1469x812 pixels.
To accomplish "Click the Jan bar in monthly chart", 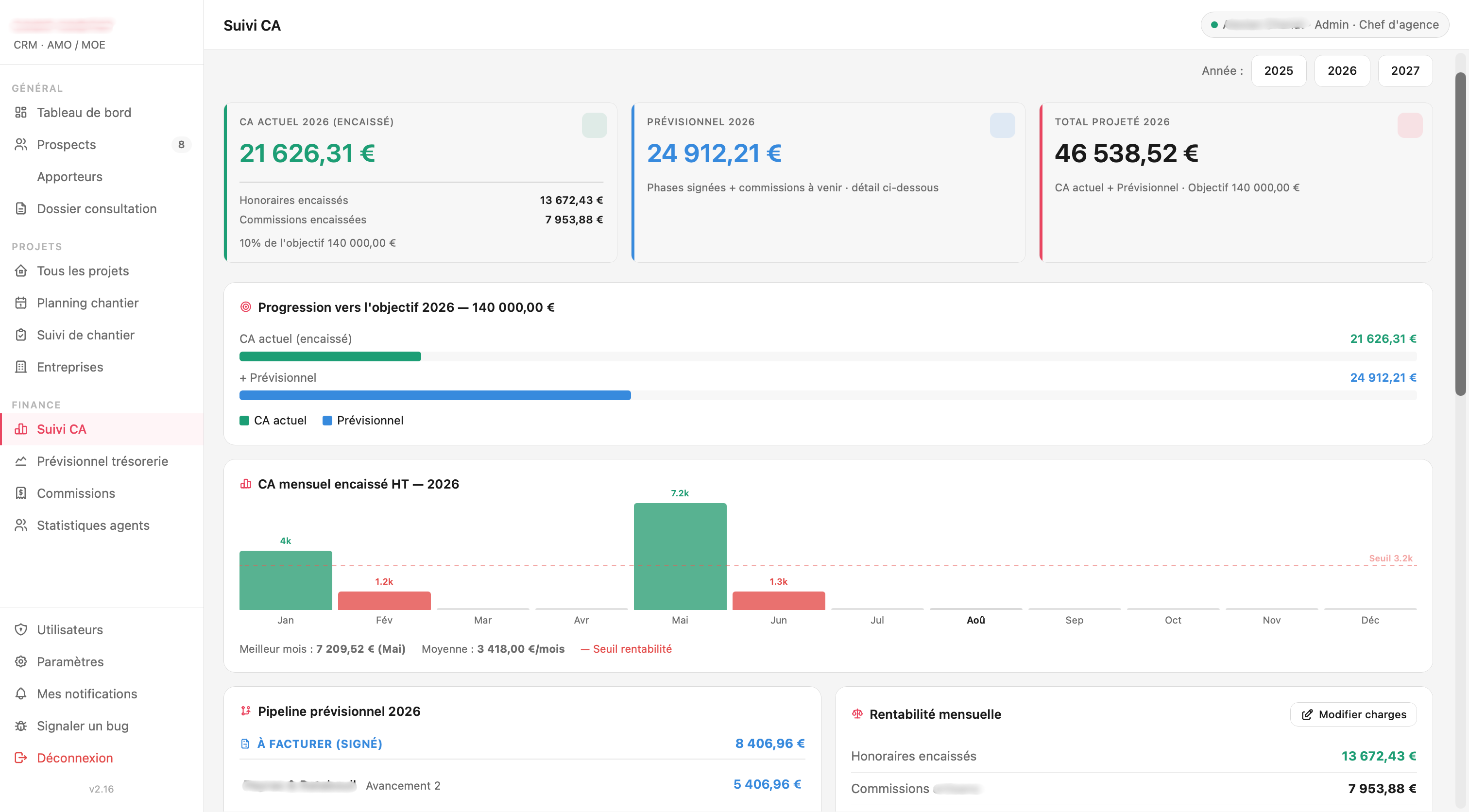I will 286,580.
